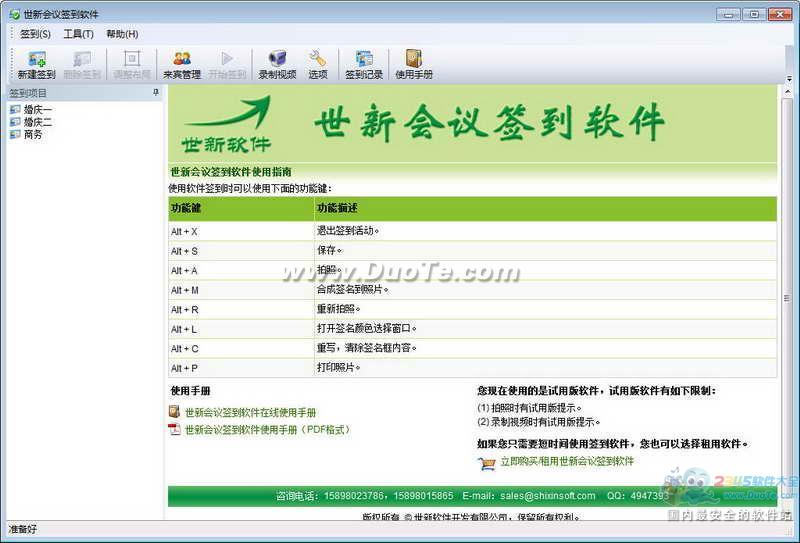Viewport: 800px width, 543px height.
Task: Select 商务 in the sign-in project list
Action: click(x=33, y=134)
